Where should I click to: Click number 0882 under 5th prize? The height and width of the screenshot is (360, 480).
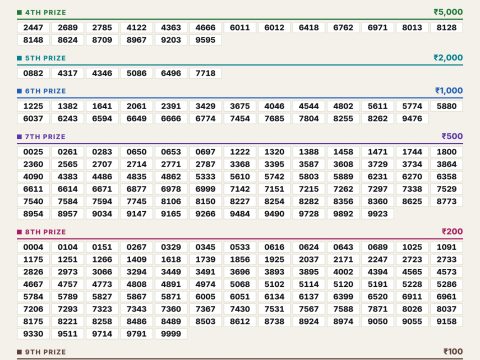tap(33, 73)
